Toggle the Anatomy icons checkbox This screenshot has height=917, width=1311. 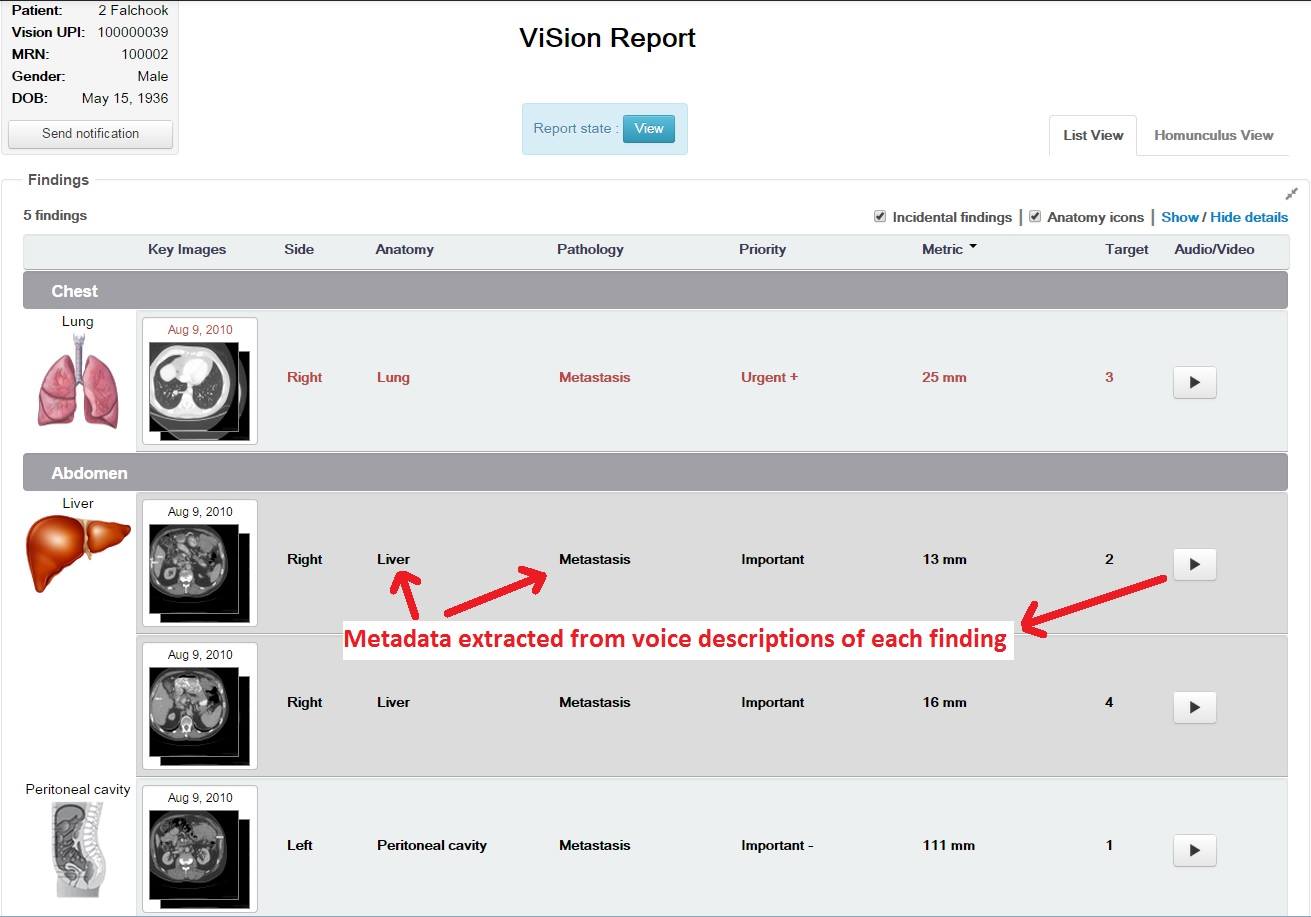tap(1035, 216)
